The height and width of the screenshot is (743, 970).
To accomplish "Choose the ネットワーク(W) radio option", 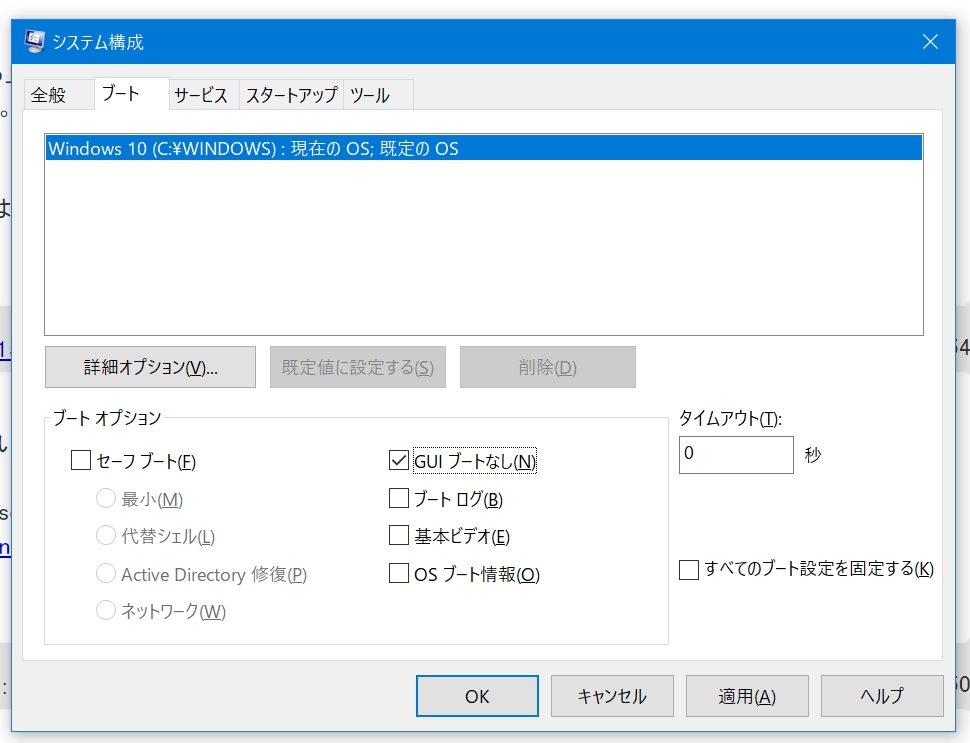I will coord(106,611).
